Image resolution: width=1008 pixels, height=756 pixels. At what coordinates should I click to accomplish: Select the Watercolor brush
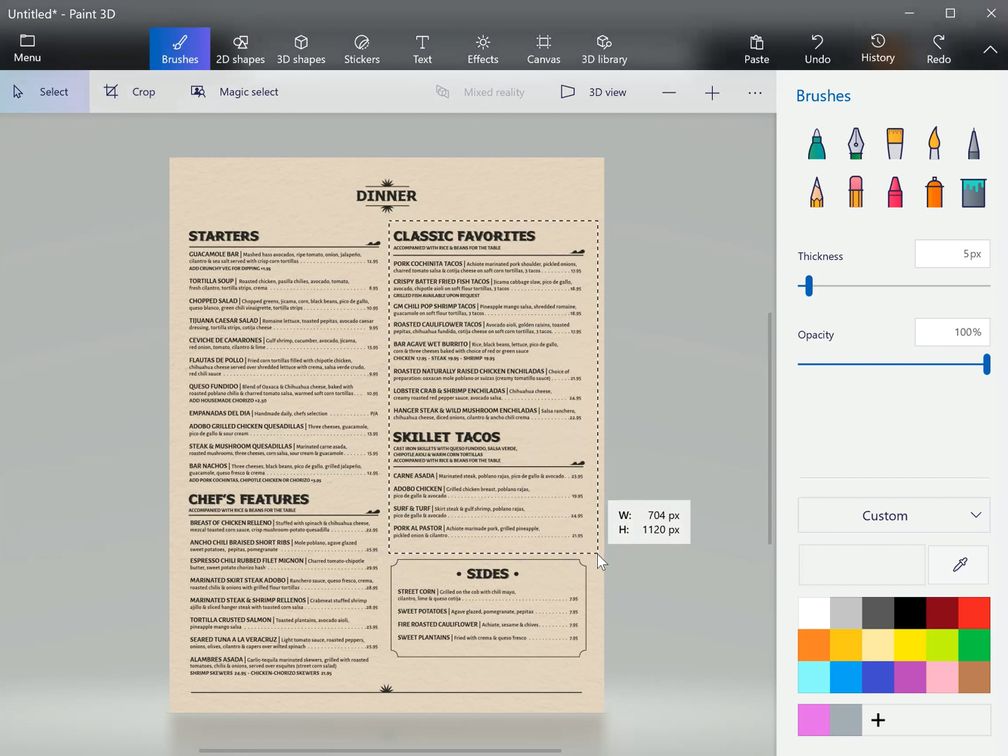[x=934, y=144]
